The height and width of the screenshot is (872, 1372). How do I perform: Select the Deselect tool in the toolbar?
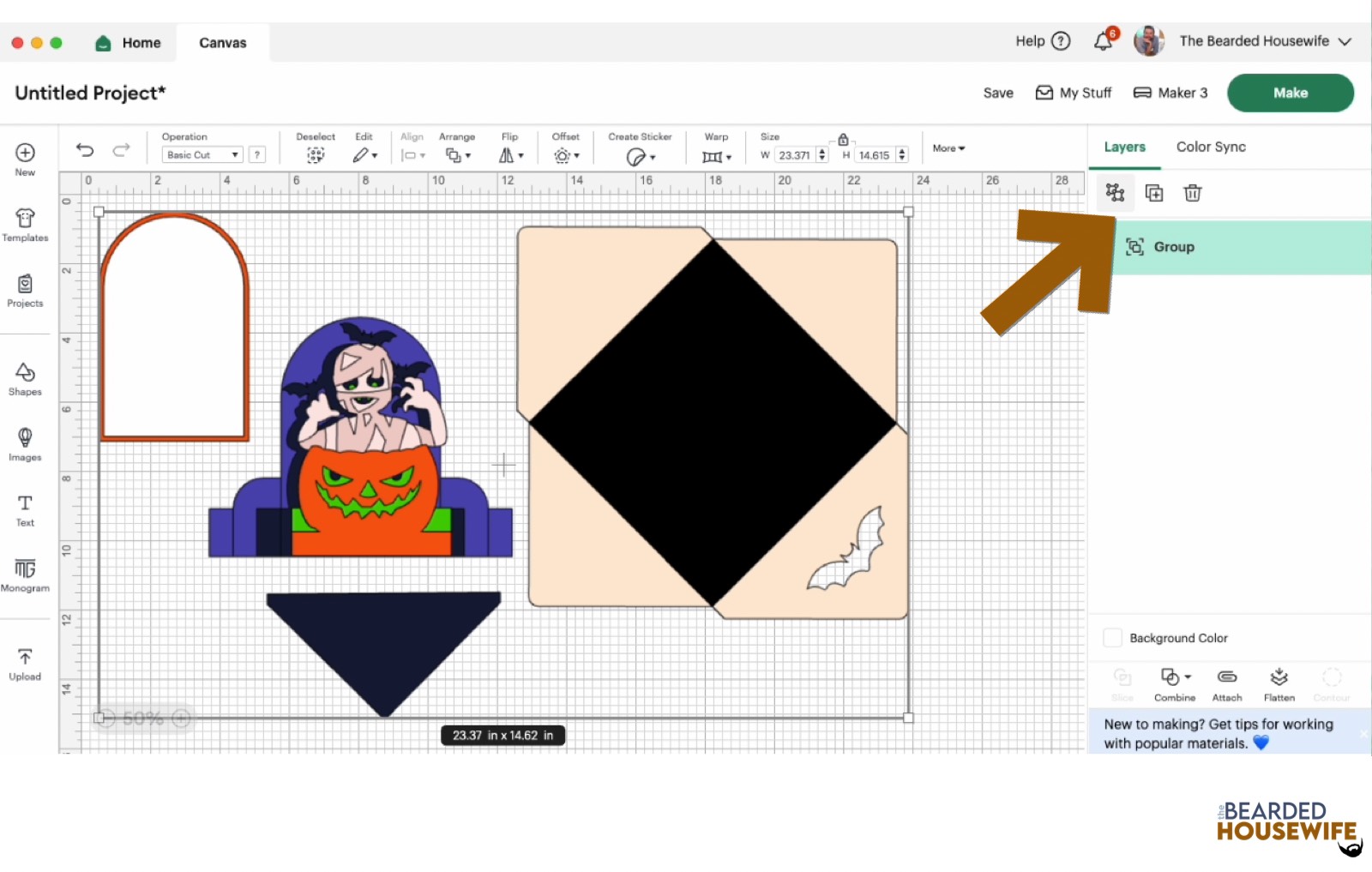(316, 154)
